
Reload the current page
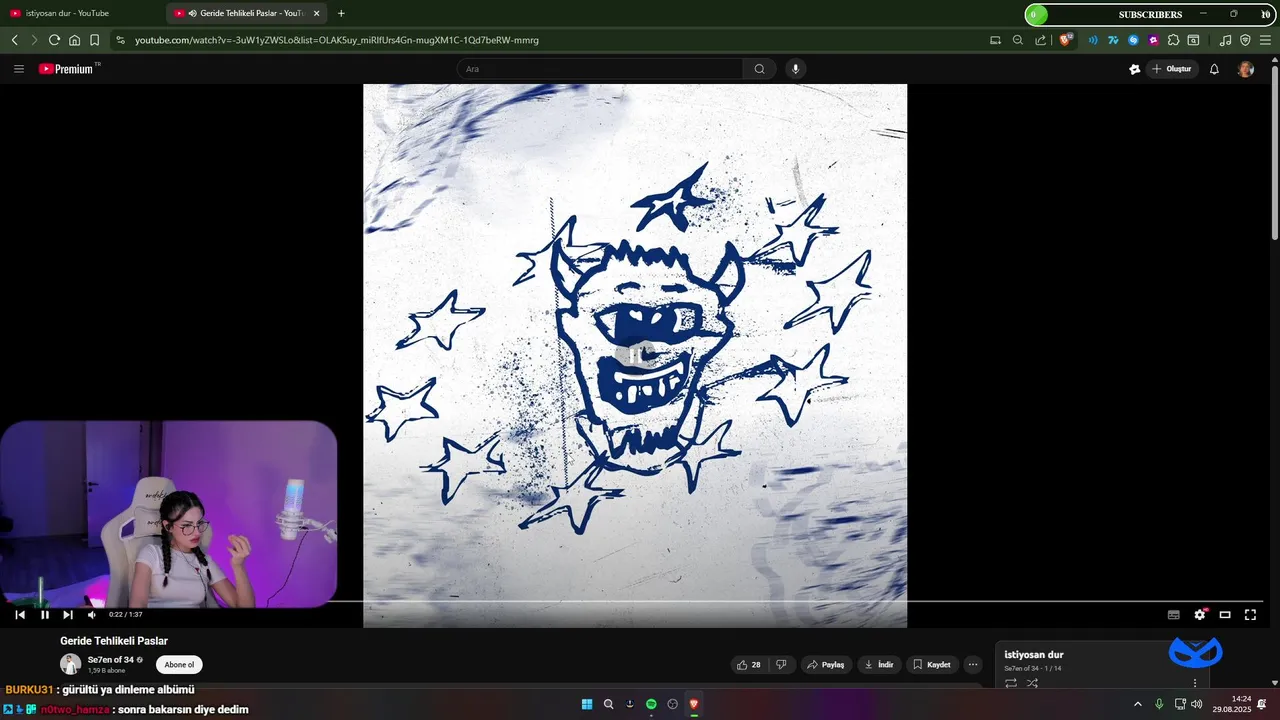pyautogui.click(x=54, y=40)
